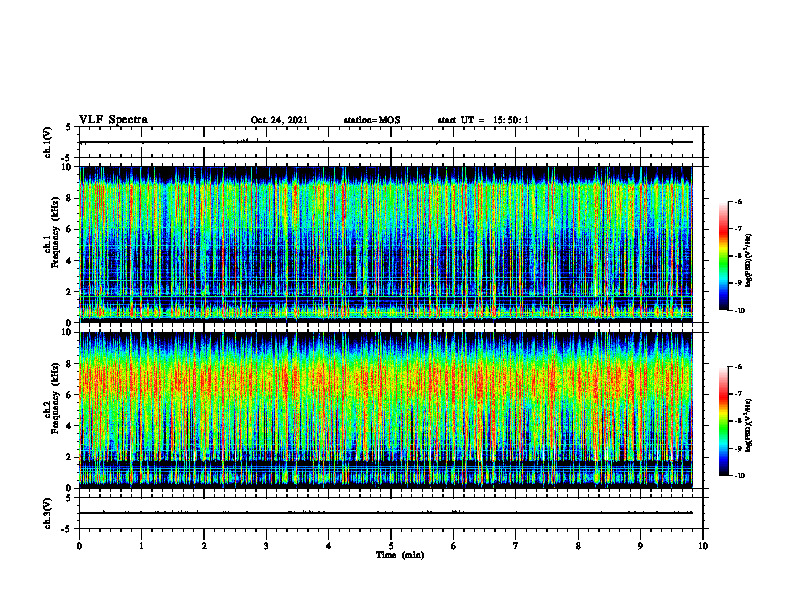
Task: Click time axis tick label "6"
Action: [454, 546]
